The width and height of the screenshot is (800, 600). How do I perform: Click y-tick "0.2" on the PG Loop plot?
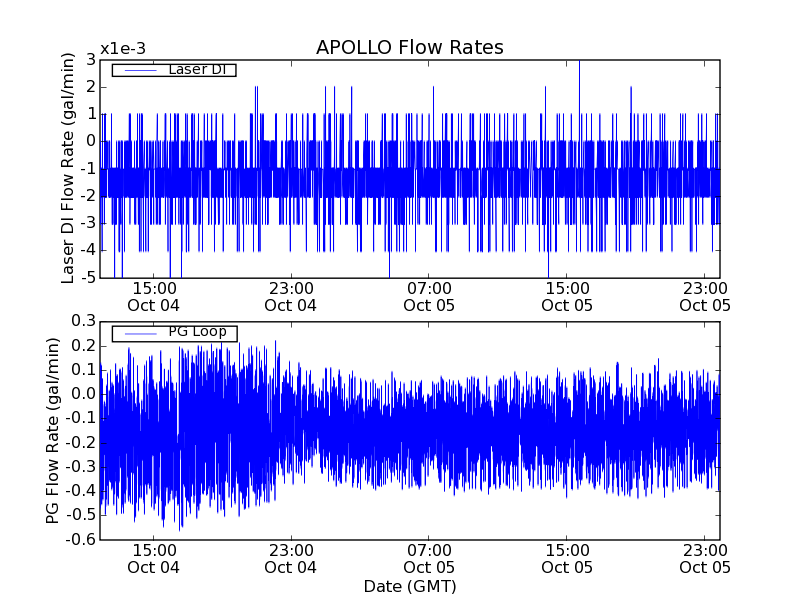(x=84, y=346)
